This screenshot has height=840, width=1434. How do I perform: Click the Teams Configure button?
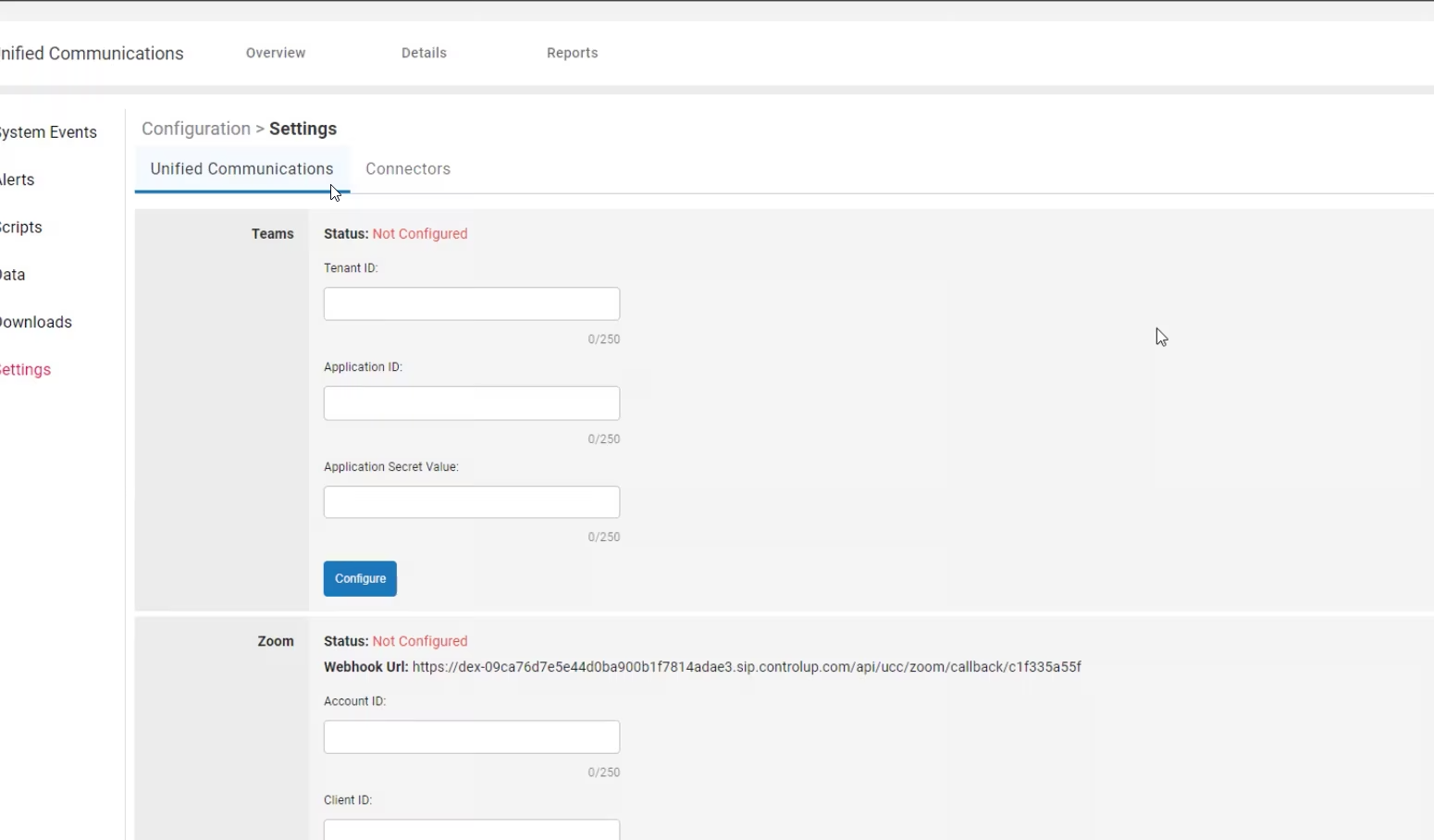pos(360,579)
